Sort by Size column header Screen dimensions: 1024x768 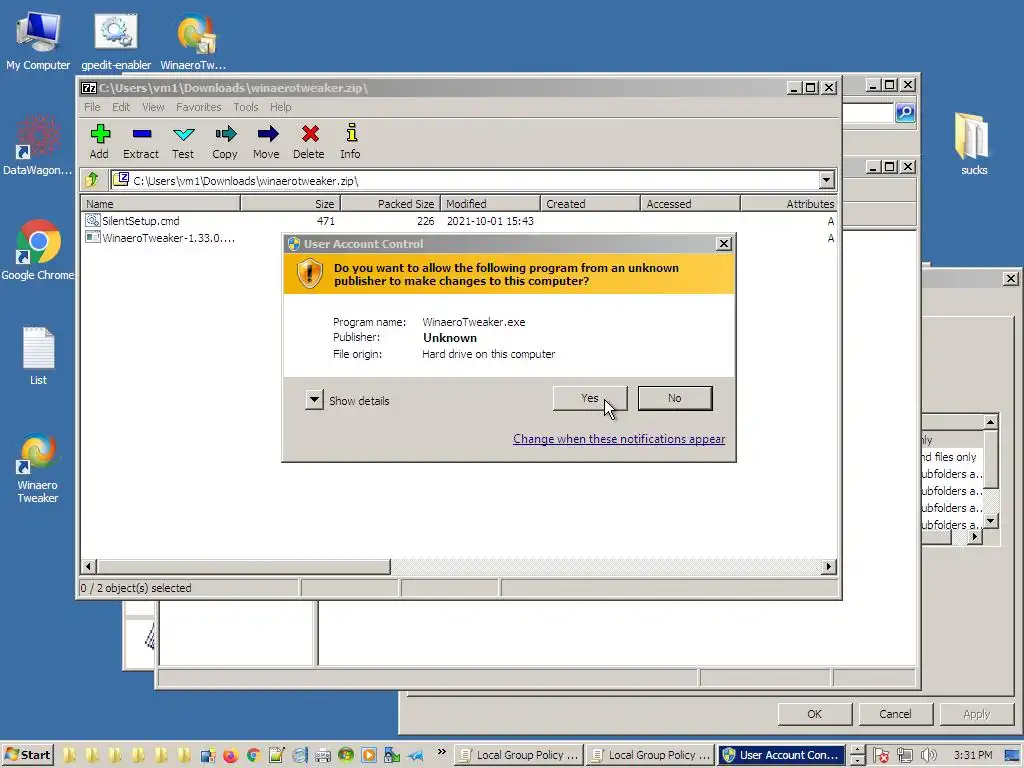[291, 204]
